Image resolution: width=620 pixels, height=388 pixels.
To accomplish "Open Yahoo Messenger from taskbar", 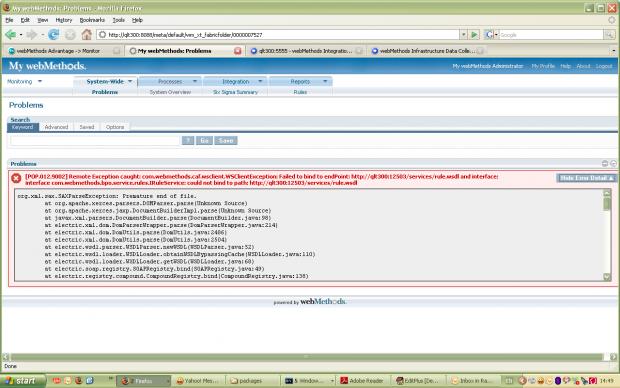I will [x=198, y=380].
